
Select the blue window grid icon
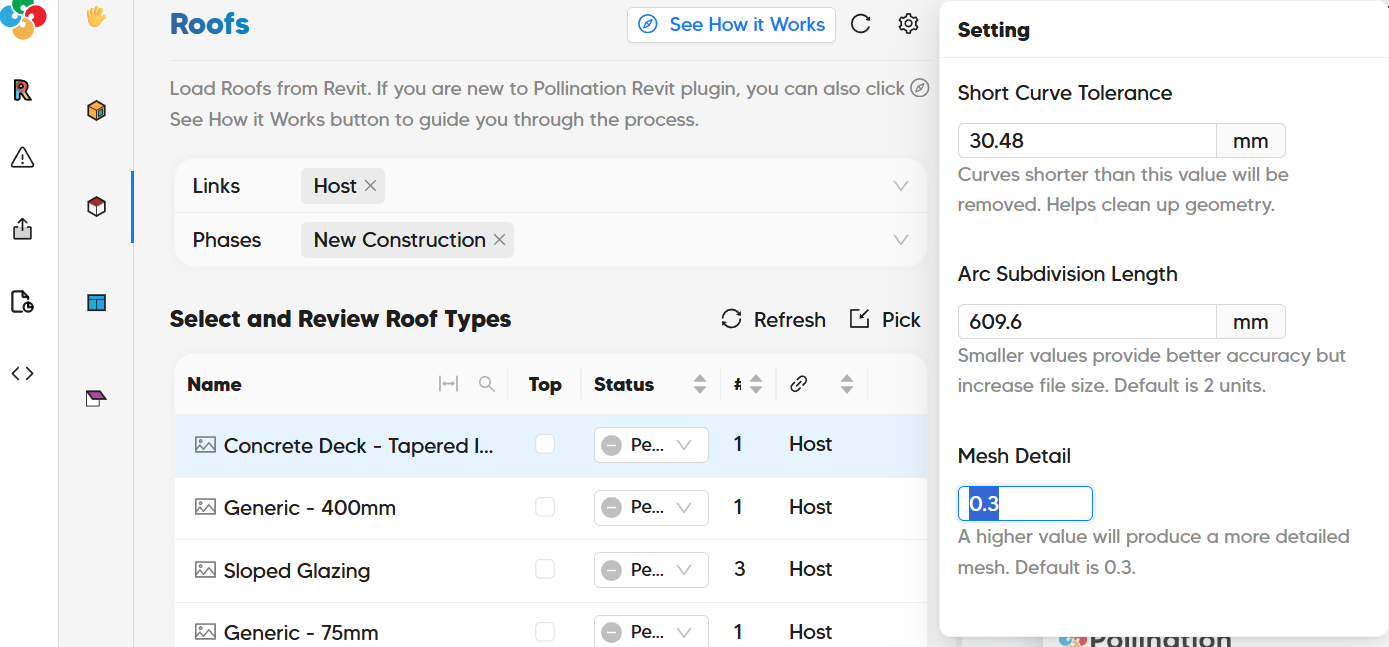(x=96, y=302)
